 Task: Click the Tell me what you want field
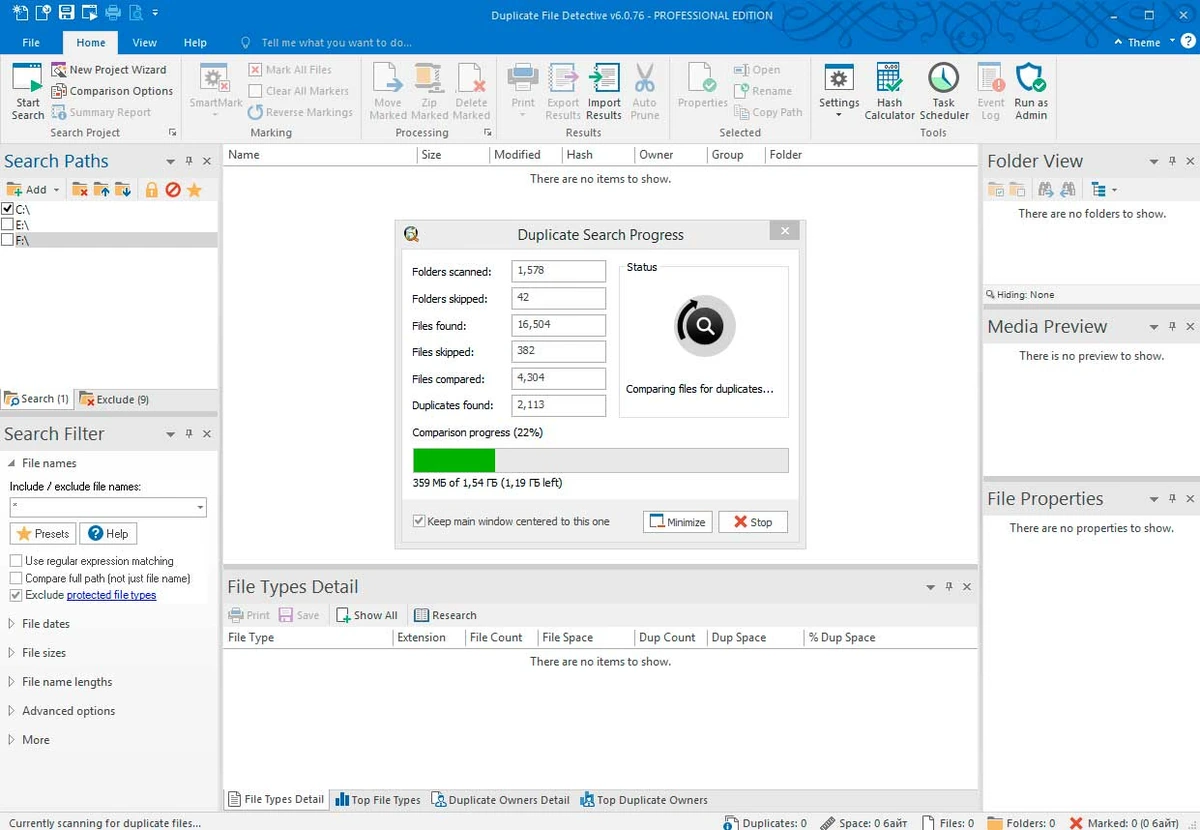coord(336,43)
